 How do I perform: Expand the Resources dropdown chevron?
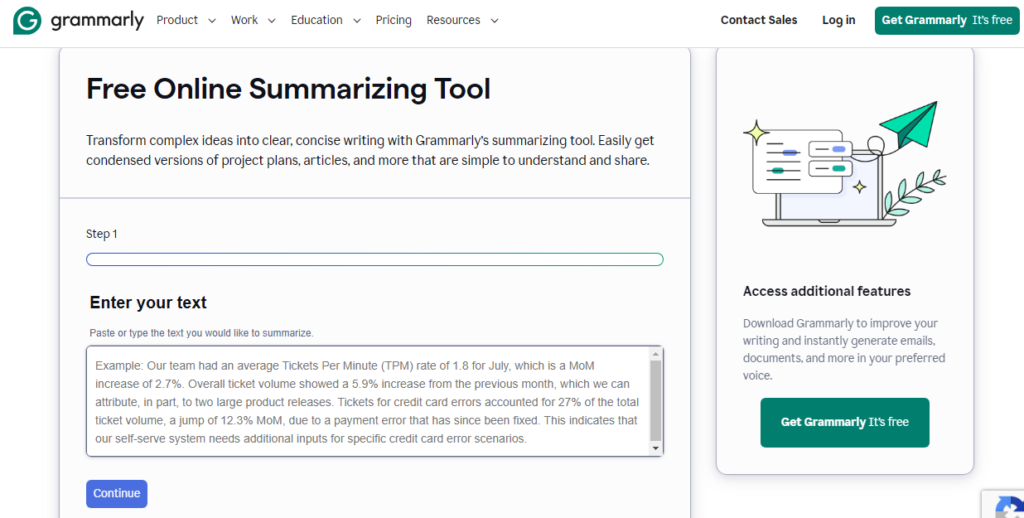point(494,21)
